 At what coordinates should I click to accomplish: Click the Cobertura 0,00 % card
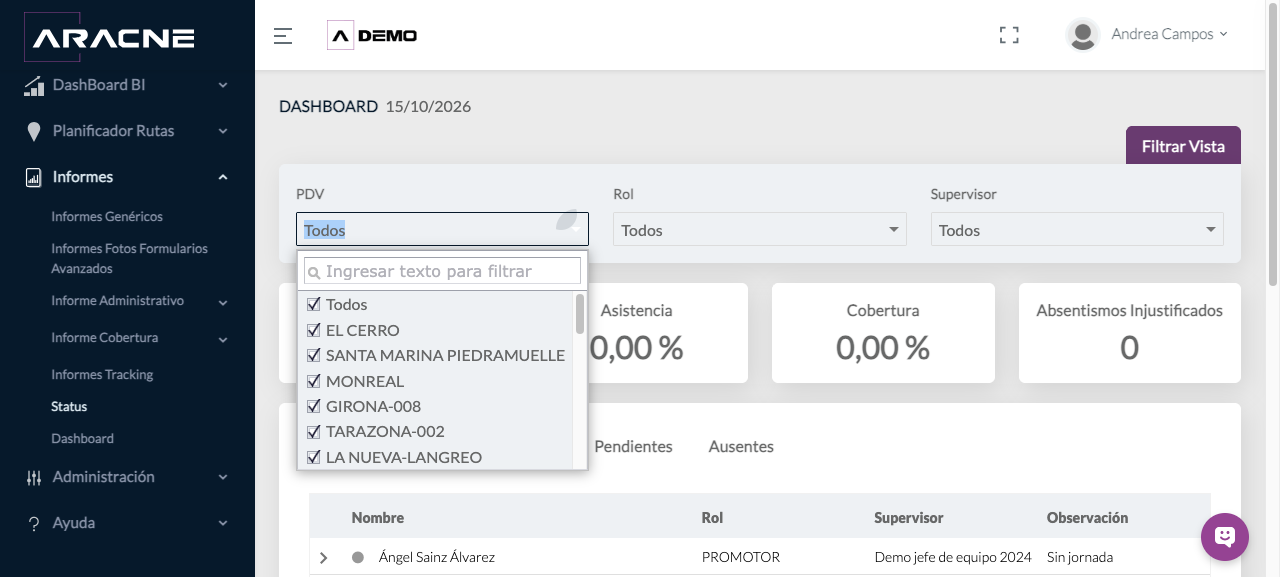[x=883, y=333]
